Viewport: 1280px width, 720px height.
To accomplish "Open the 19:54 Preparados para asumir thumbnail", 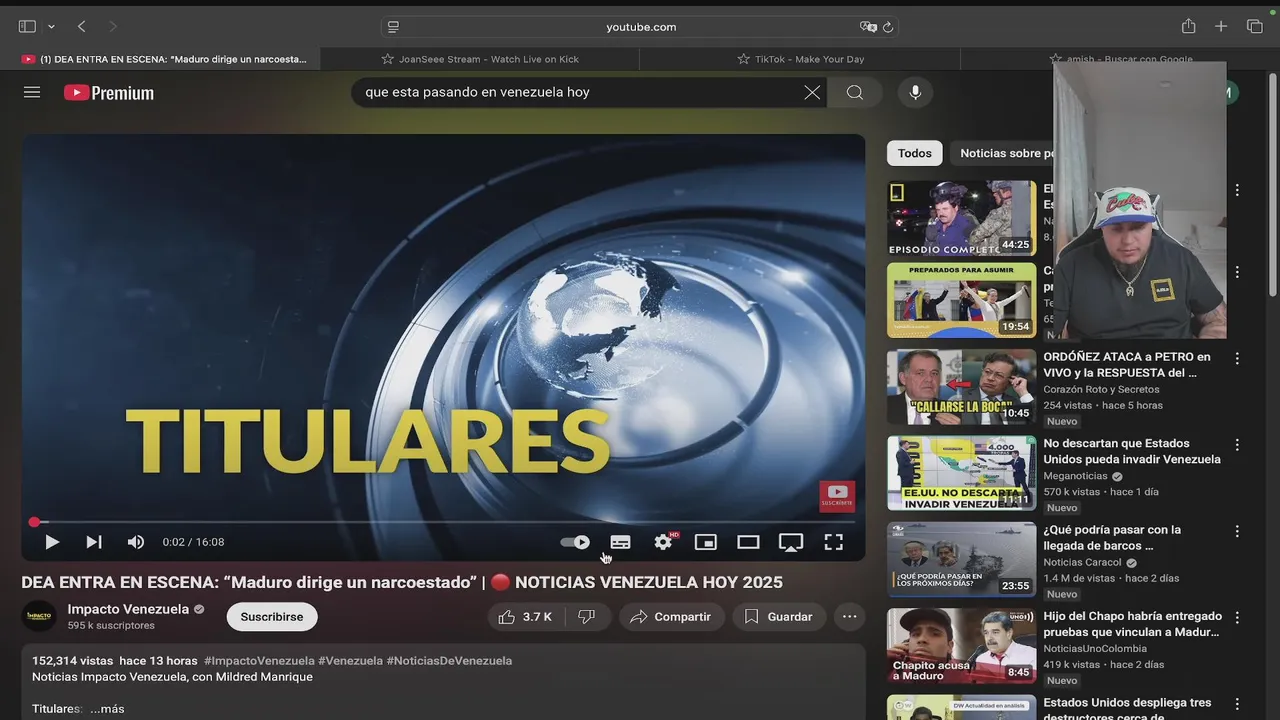I will [961, 300].
